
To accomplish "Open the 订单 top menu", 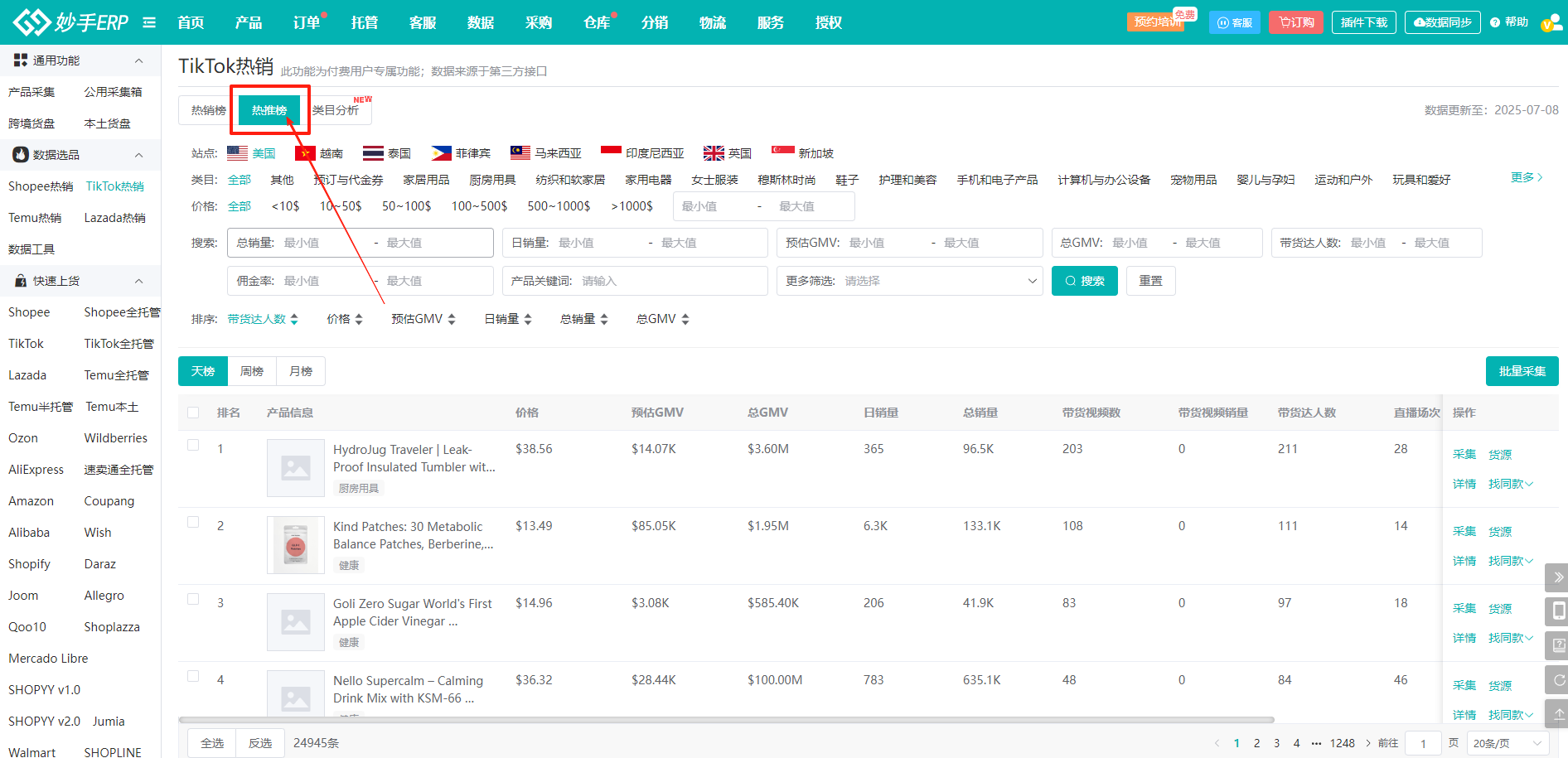I will tap(307, 22).
